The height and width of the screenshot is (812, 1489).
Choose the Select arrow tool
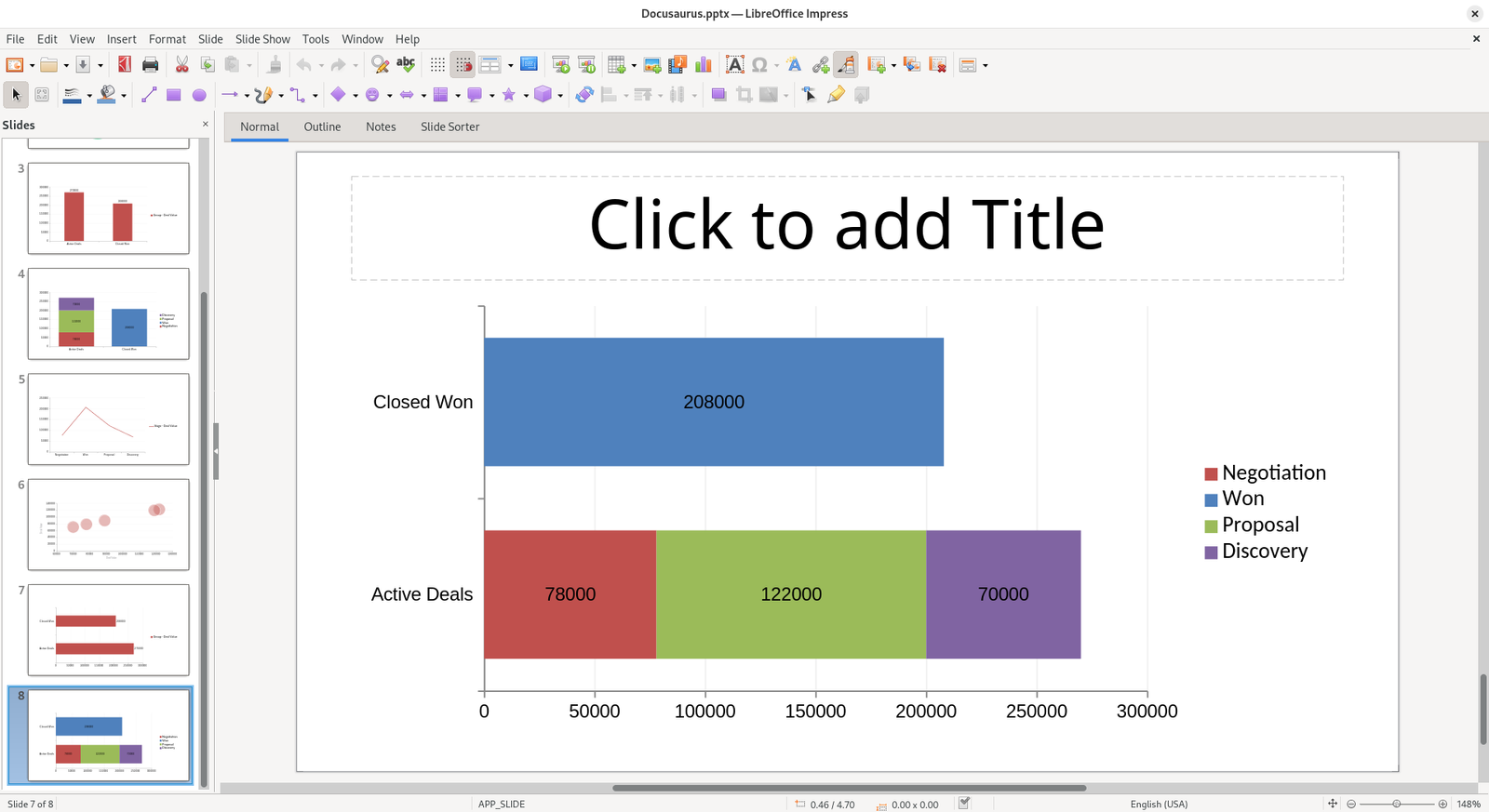click(16, 94)
